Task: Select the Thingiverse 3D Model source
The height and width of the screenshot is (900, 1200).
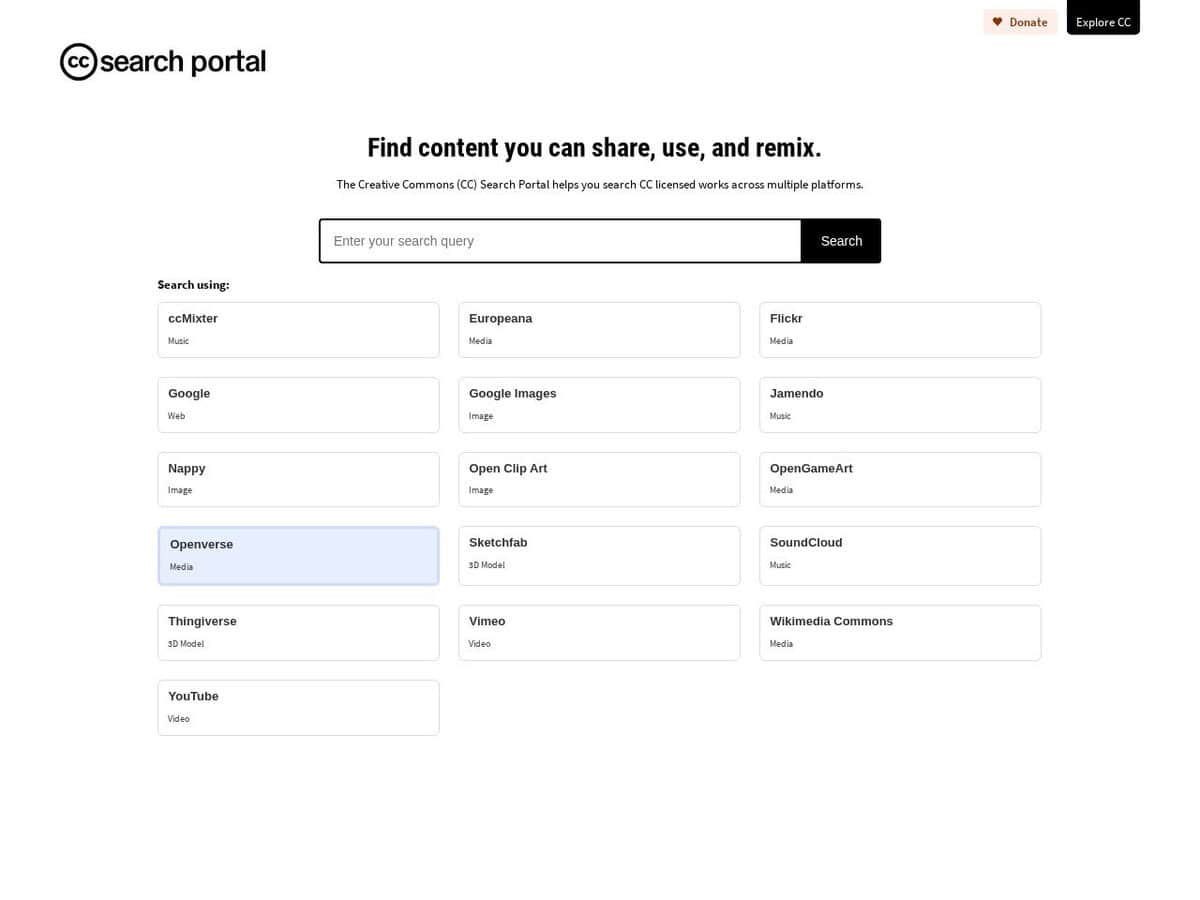Action: 298,633
